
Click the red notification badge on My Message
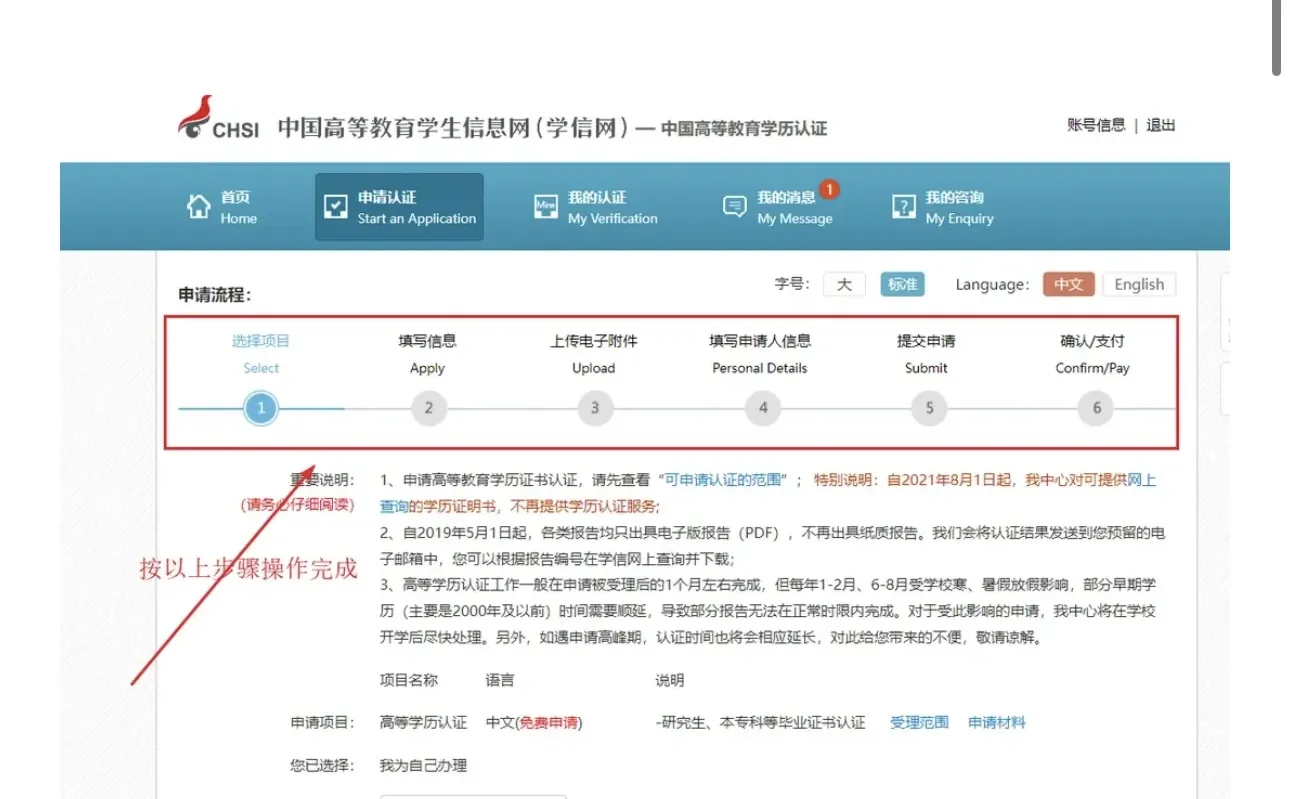pos(829,188)
